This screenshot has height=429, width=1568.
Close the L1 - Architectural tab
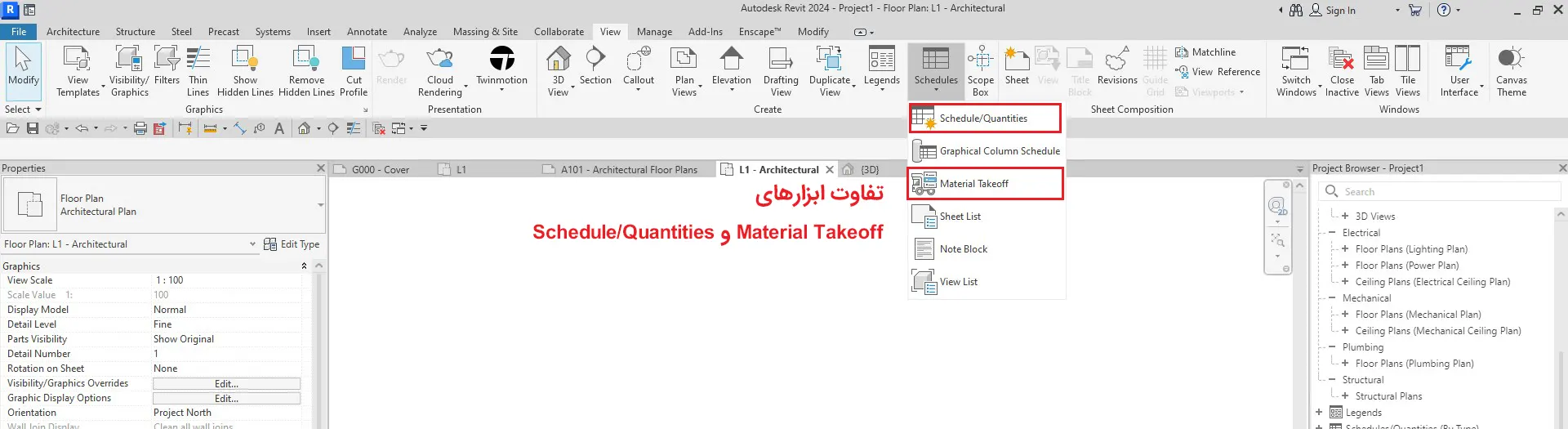click(830, 170)
